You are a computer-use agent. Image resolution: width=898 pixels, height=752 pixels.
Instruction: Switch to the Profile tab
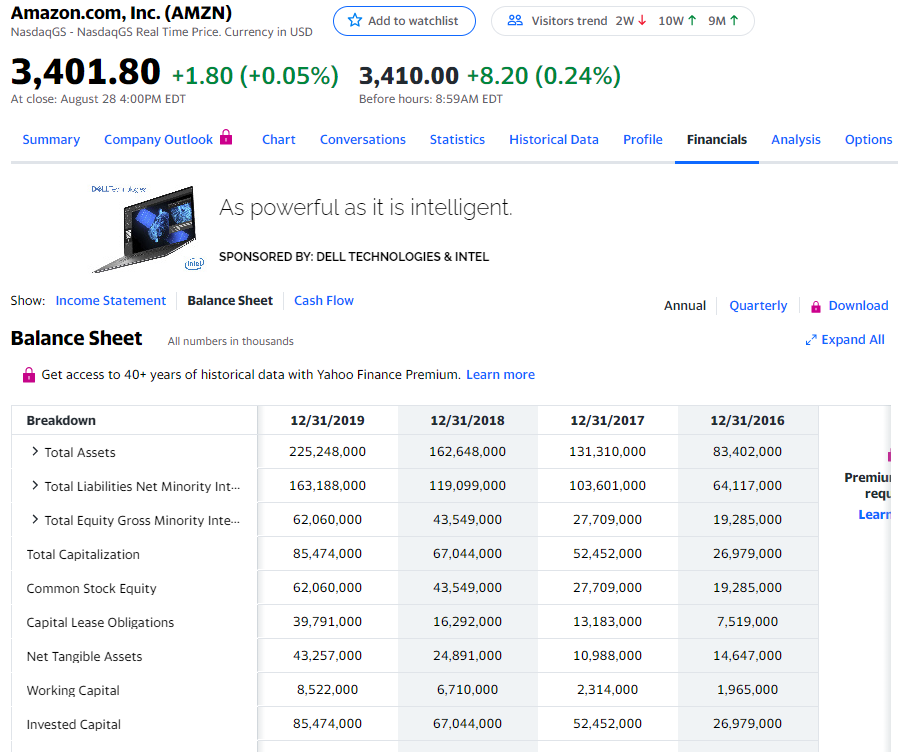pyautogui.click(x=643, y=139)
